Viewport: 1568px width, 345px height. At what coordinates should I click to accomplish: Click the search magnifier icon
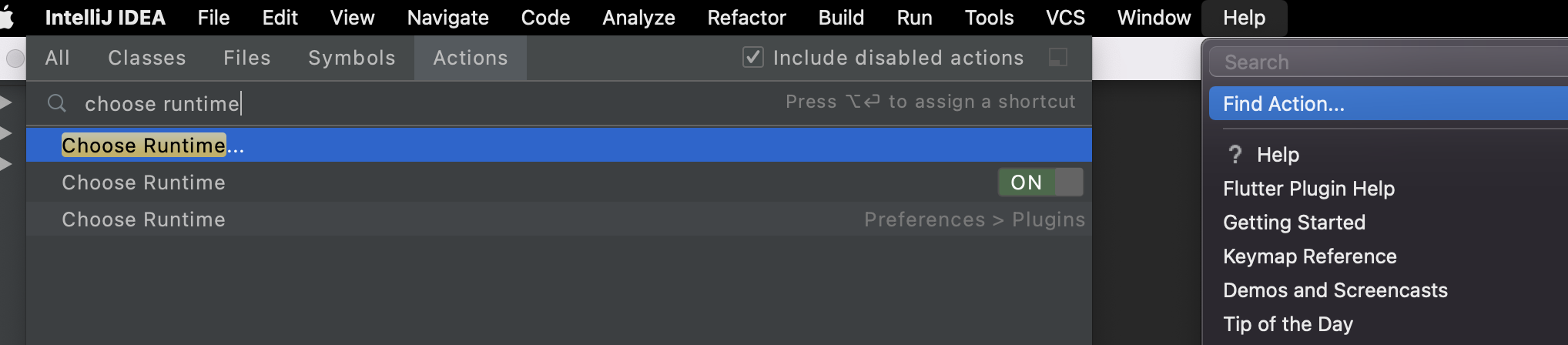pyautogui.click(x=57, y=103)
